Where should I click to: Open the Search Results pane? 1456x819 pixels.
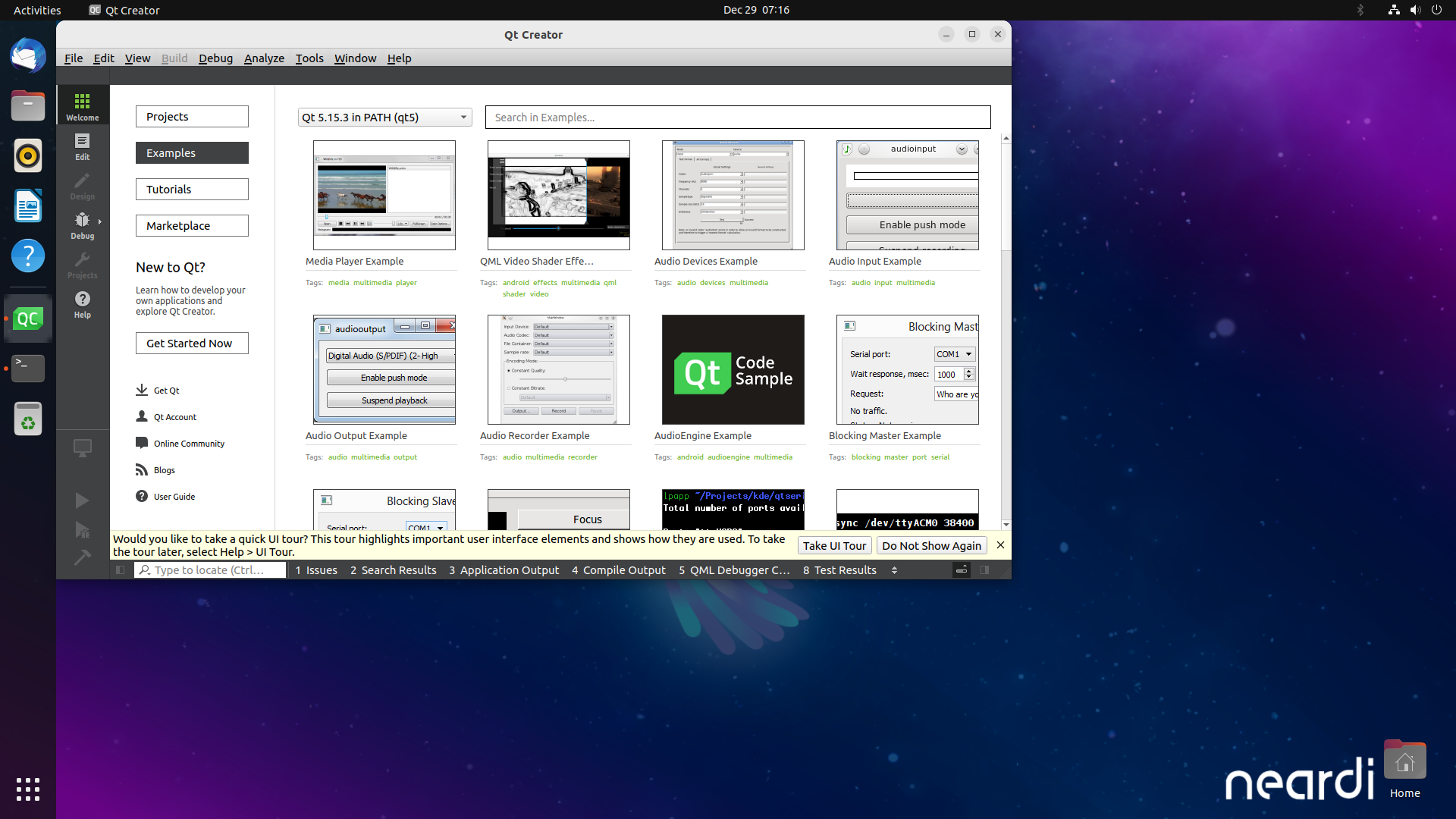point(393,570)
